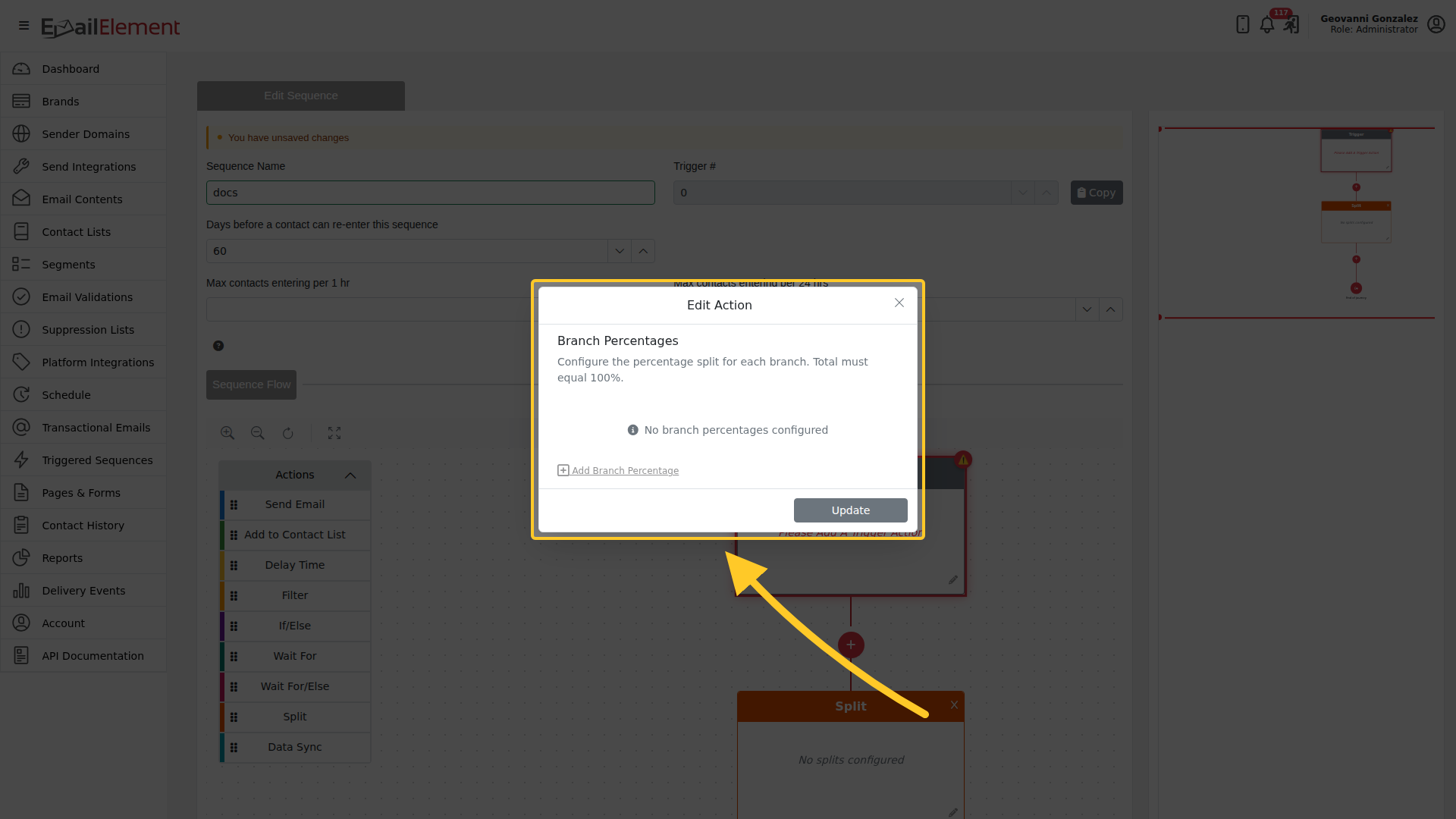Image resolution: width=1456 pixels, height=819 pixels.
Task: Open Email Validations page
Action: [x=83, y=297]
